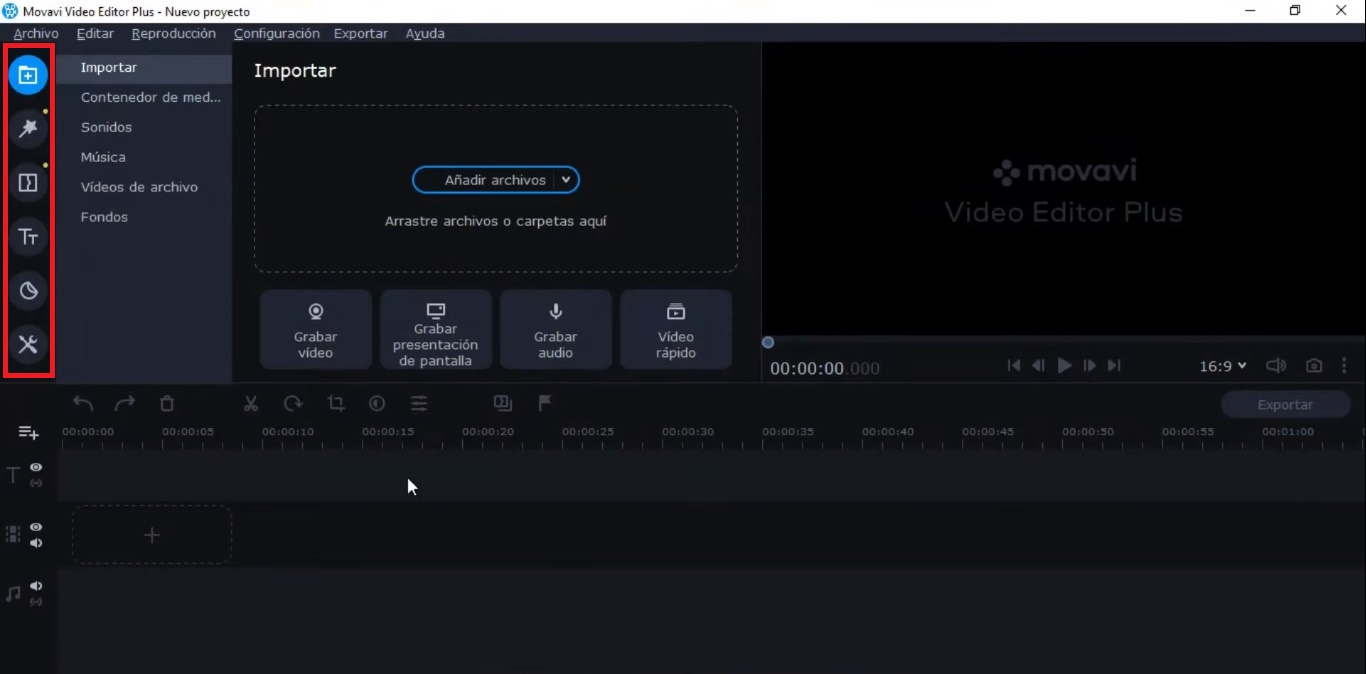The image size is (1366, 674).
Task: Toggle visibility of the video track
Action: click(36, 527)
